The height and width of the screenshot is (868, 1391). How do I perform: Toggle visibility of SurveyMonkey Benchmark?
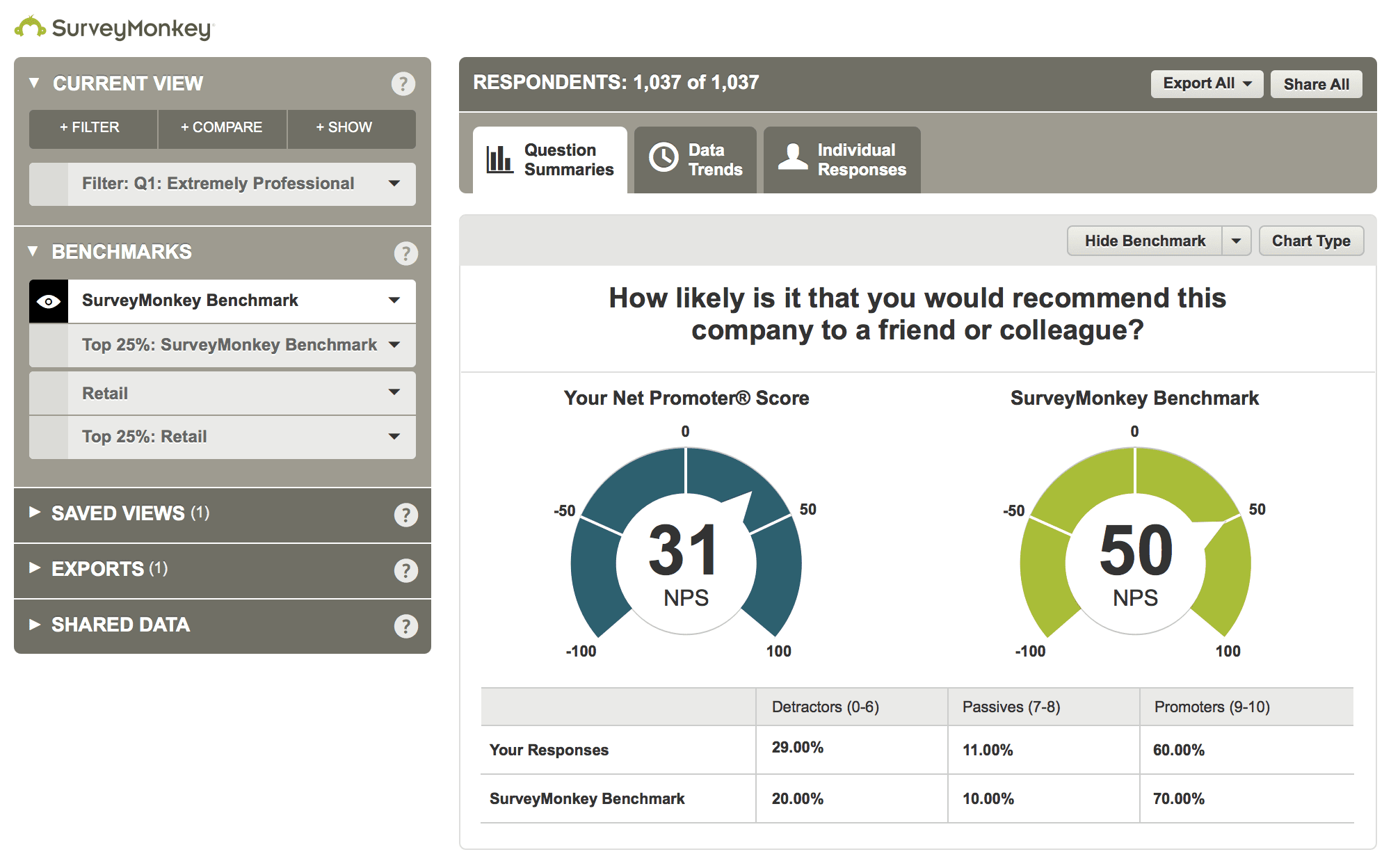(x=47, y=300)
